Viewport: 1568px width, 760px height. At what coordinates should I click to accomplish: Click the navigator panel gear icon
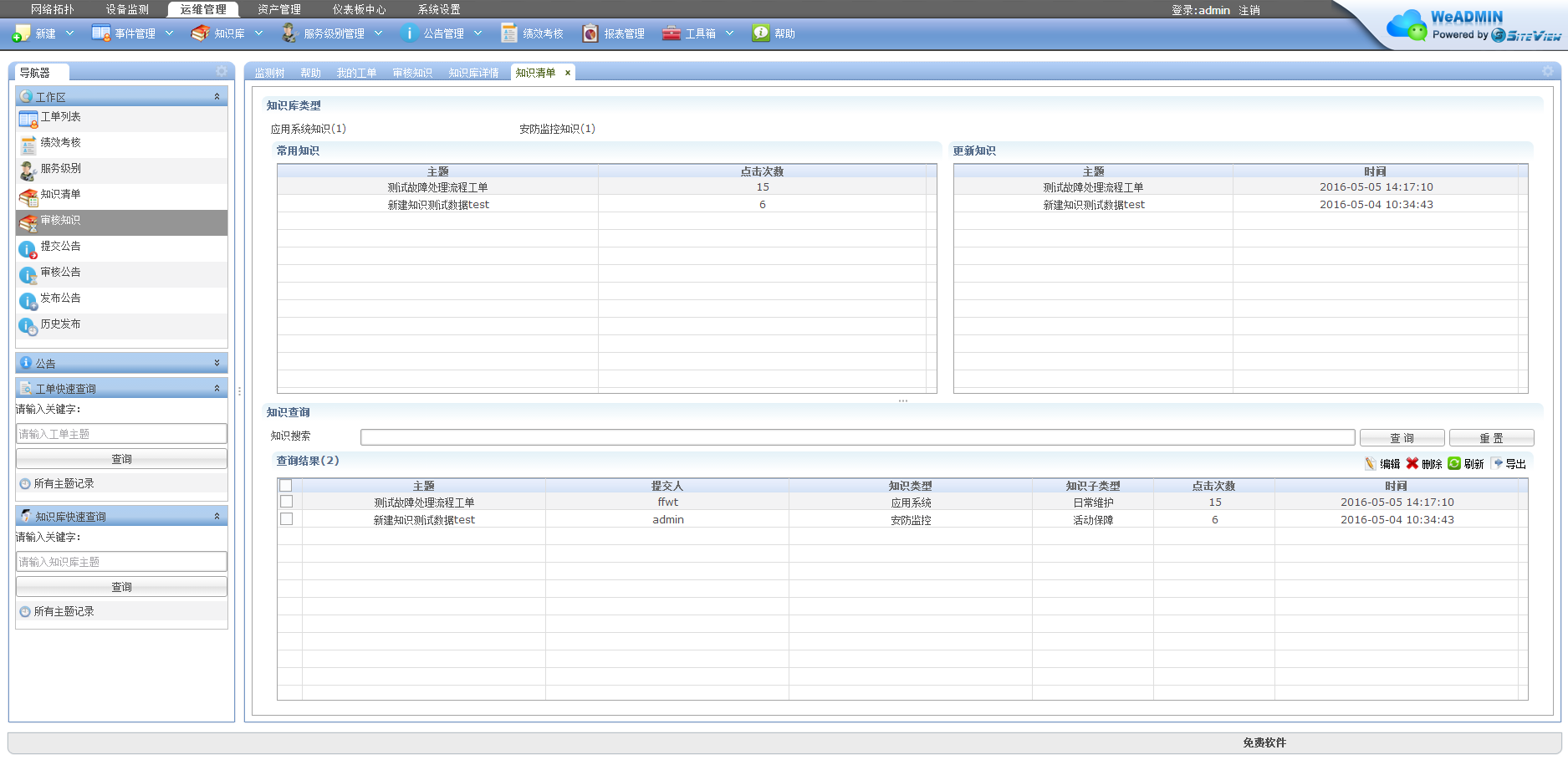pos(222,71)
